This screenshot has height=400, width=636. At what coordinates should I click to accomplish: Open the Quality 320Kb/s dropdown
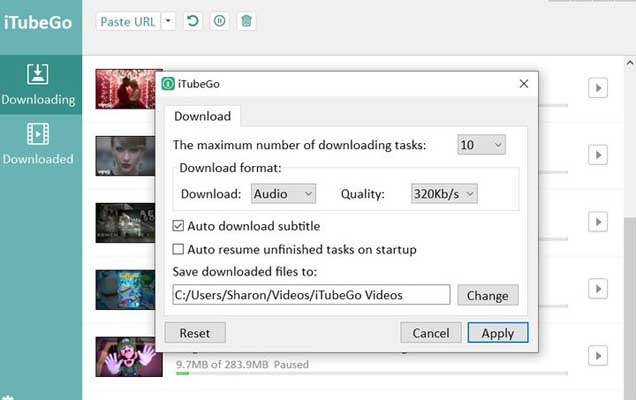tap(444, 194)
